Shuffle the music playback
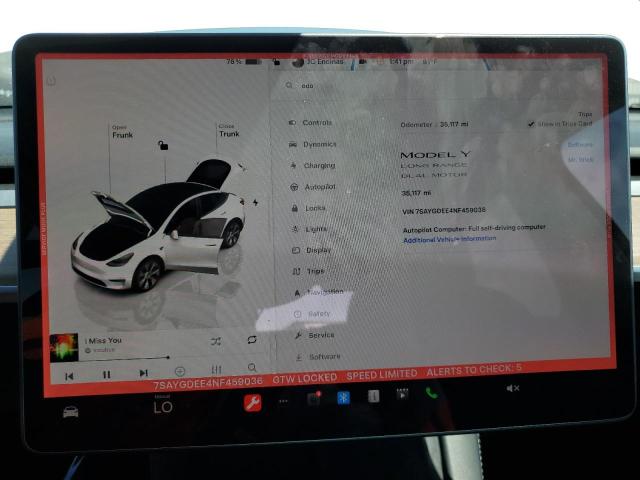The width and height of the screenshot is (640, 480). (216, 341)
